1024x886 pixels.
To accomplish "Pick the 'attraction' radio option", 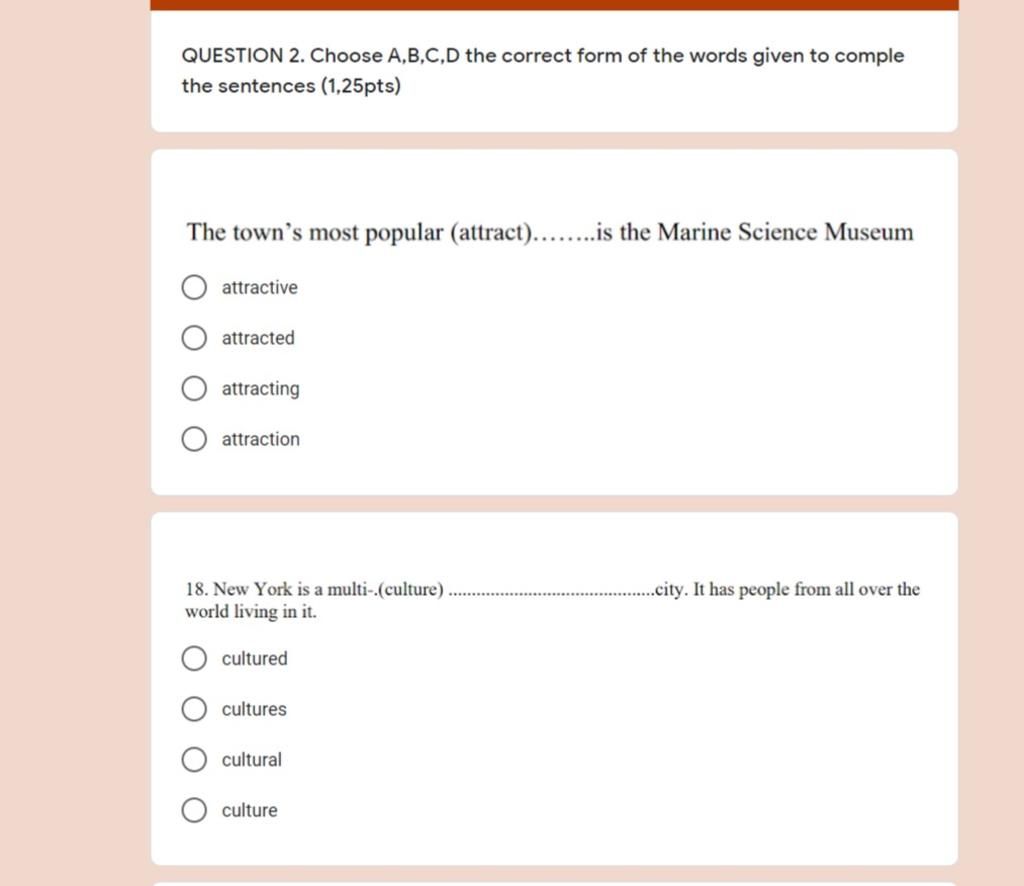I will tap(194, 439).
